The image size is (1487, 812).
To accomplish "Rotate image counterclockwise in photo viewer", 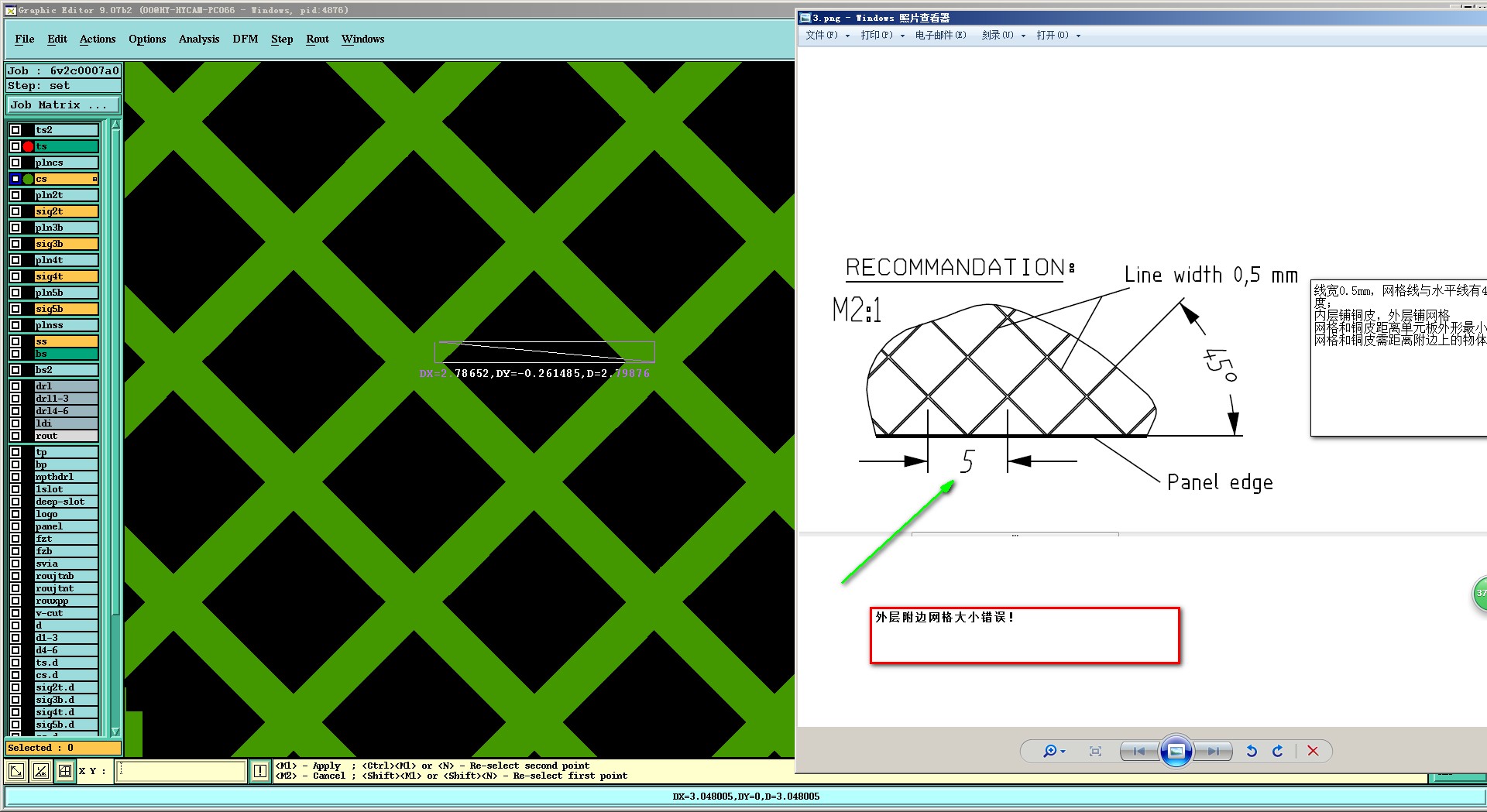I will 1252,751.
